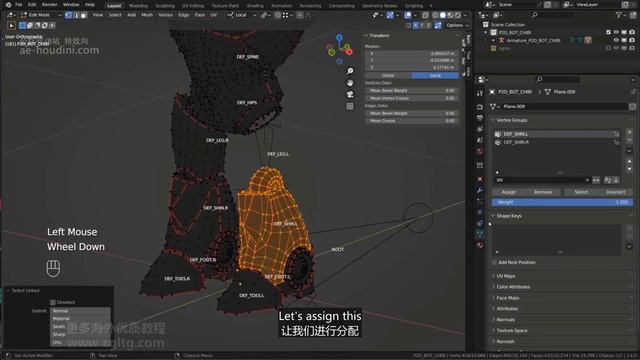Open the Physics properties tab icon
Screen dimensions: 640x360
coord(480,212)
